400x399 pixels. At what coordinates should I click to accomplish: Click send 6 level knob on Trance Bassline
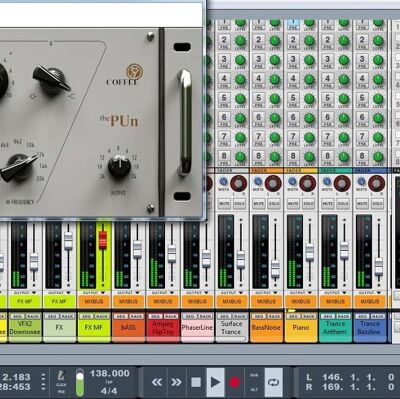(378, 118)
